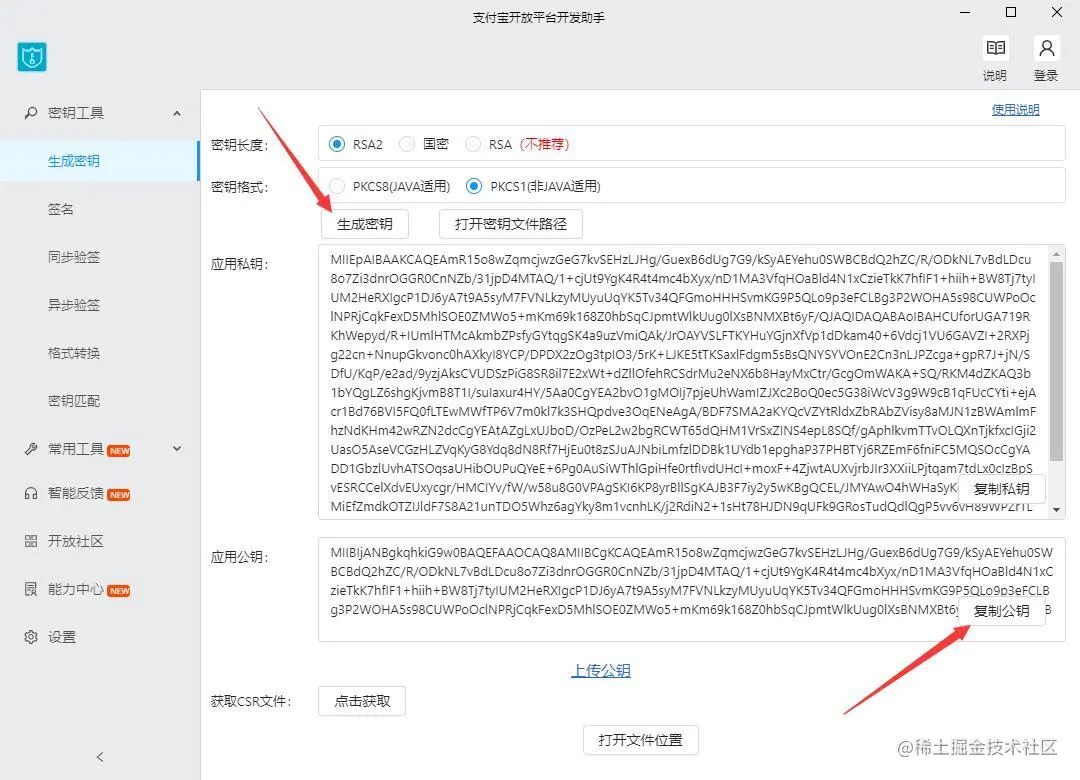The width and height of the screenshot is (1080, 780).
Task: Click the 设置 gear icon
Action: tap(31, 637)
